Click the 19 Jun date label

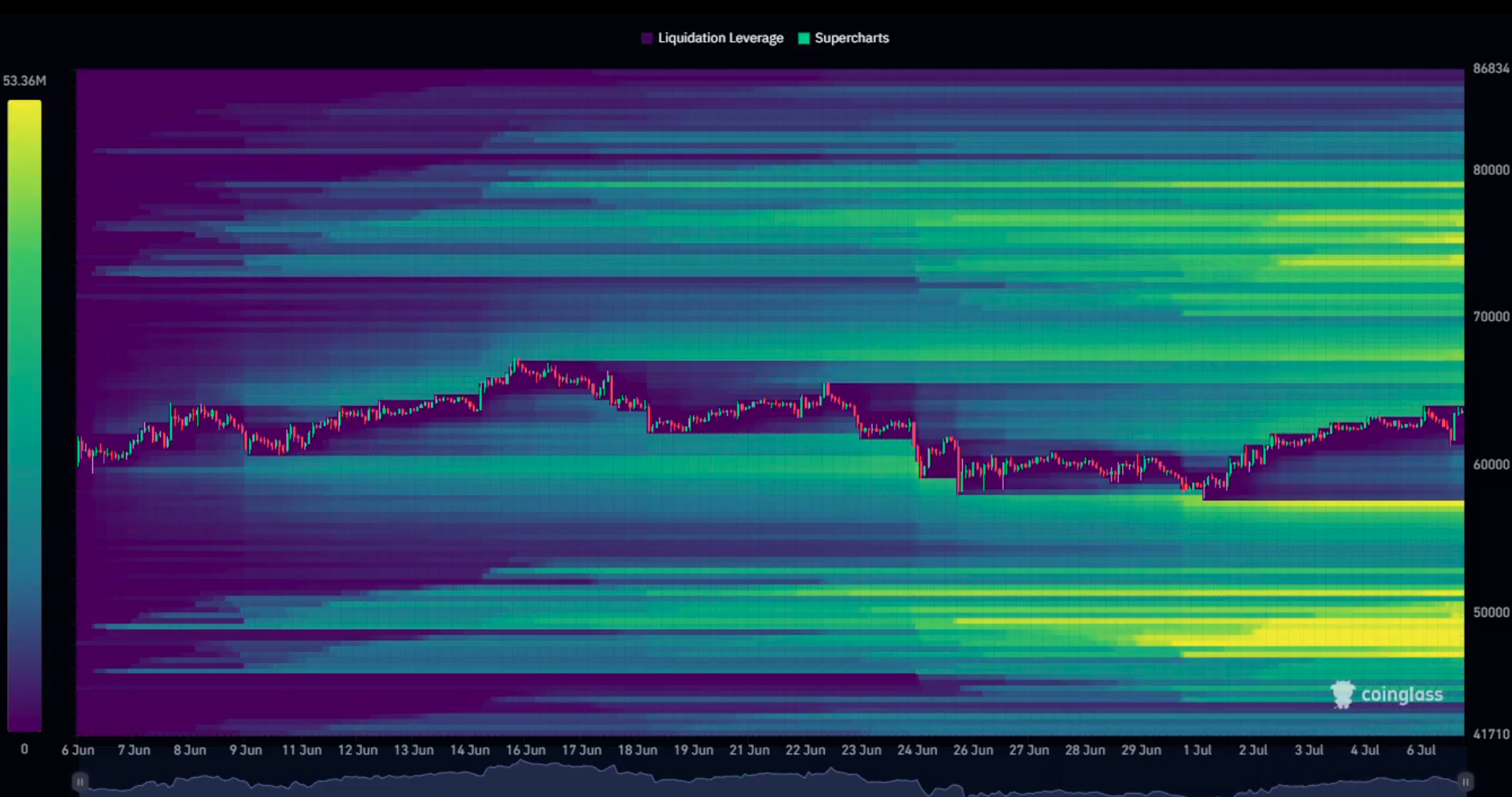pos(693,750)
